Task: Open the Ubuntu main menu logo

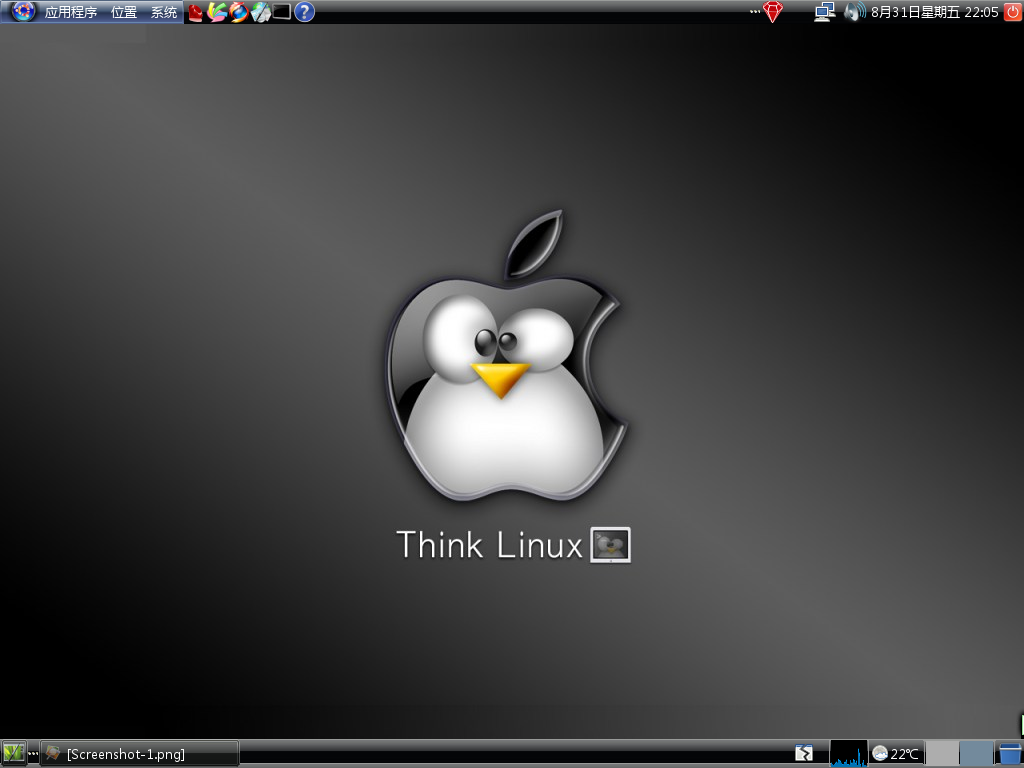Action: 23,11
